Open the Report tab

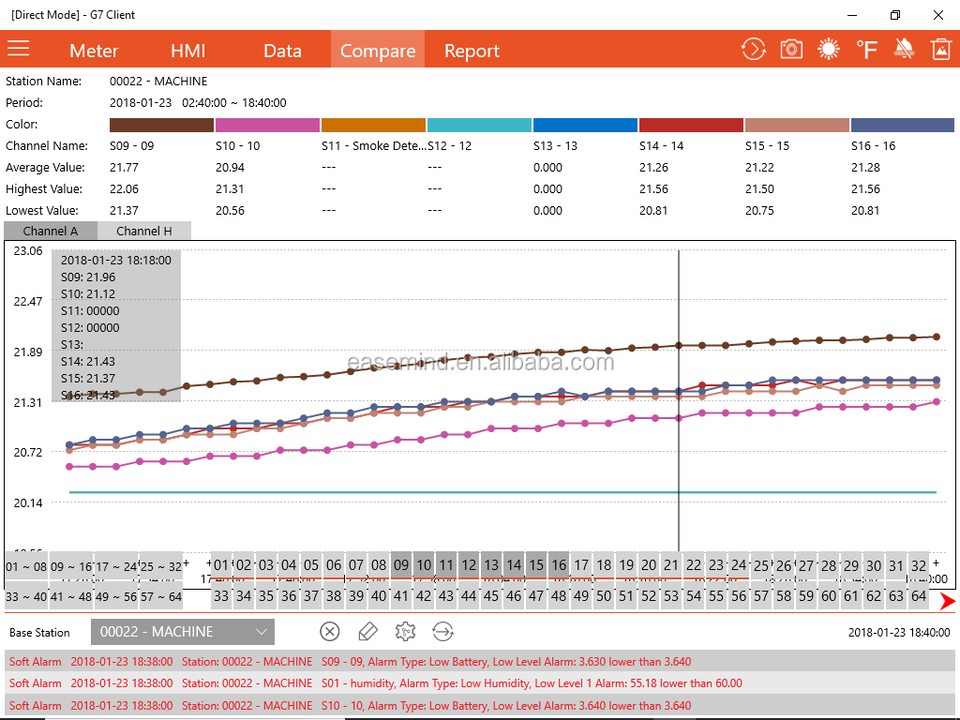coord(471,50)
